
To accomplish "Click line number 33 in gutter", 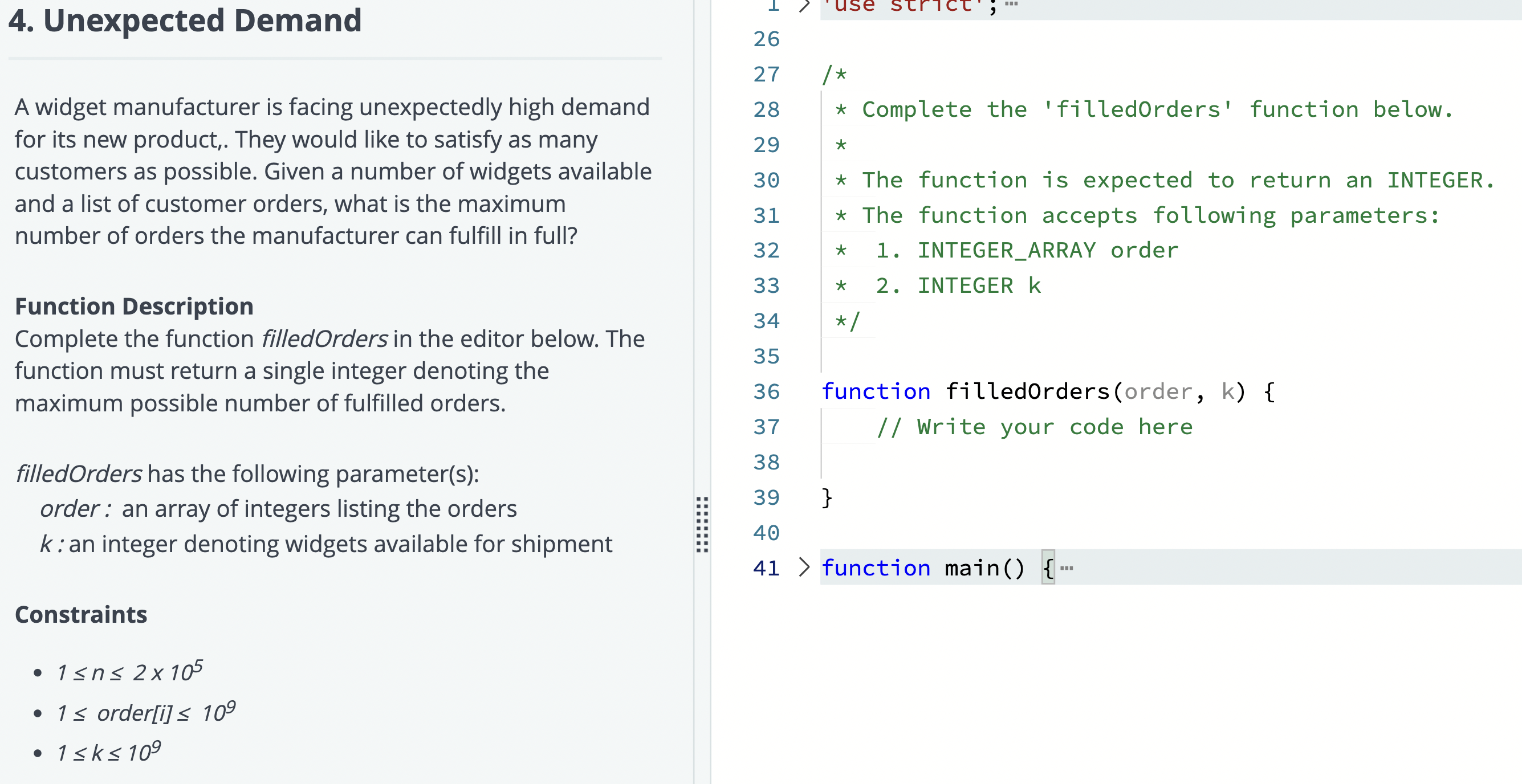I will tap(766, 285).
